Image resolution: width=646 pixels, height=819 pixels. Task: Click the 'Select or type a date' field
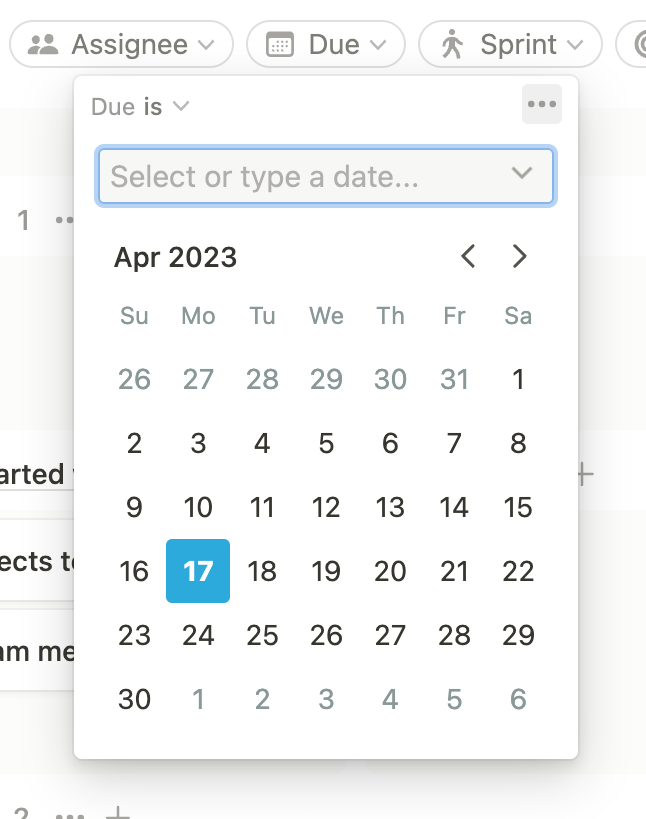[x=300, y=176]
